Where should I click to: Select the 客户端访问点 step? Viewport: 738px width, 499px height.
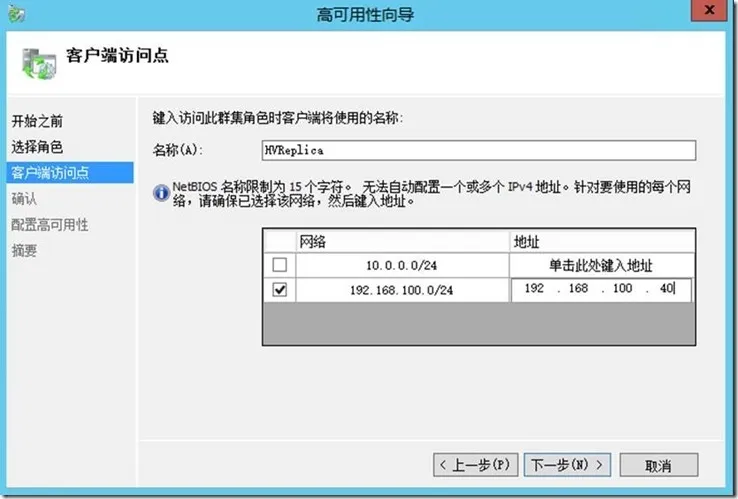pyautogui.click(x=70, y=173)
